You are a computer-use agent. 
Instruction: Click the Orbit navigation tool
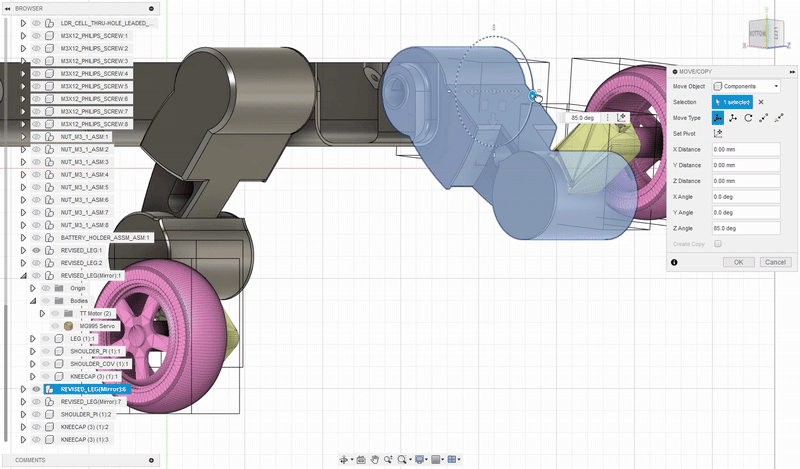point(345,460)
